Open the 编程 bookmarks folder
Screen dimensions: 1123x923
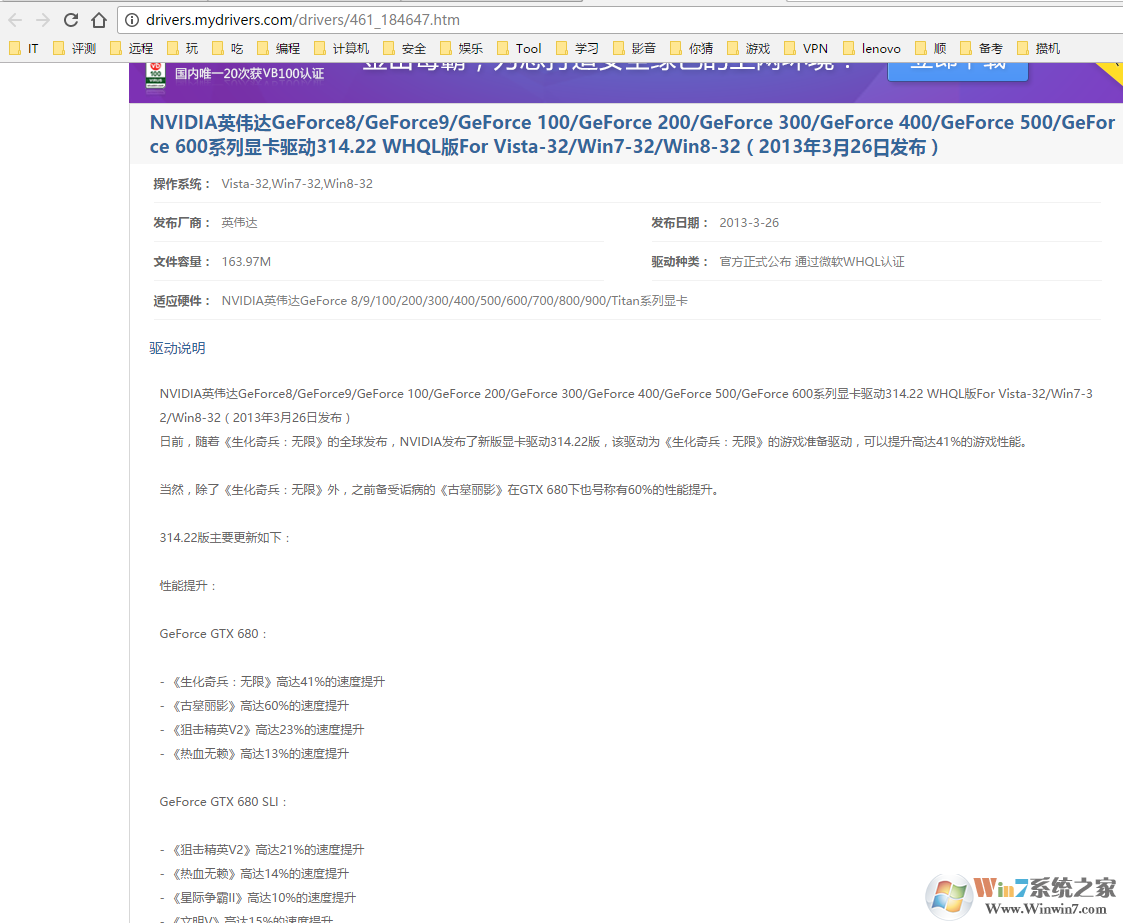coord(279,48)
